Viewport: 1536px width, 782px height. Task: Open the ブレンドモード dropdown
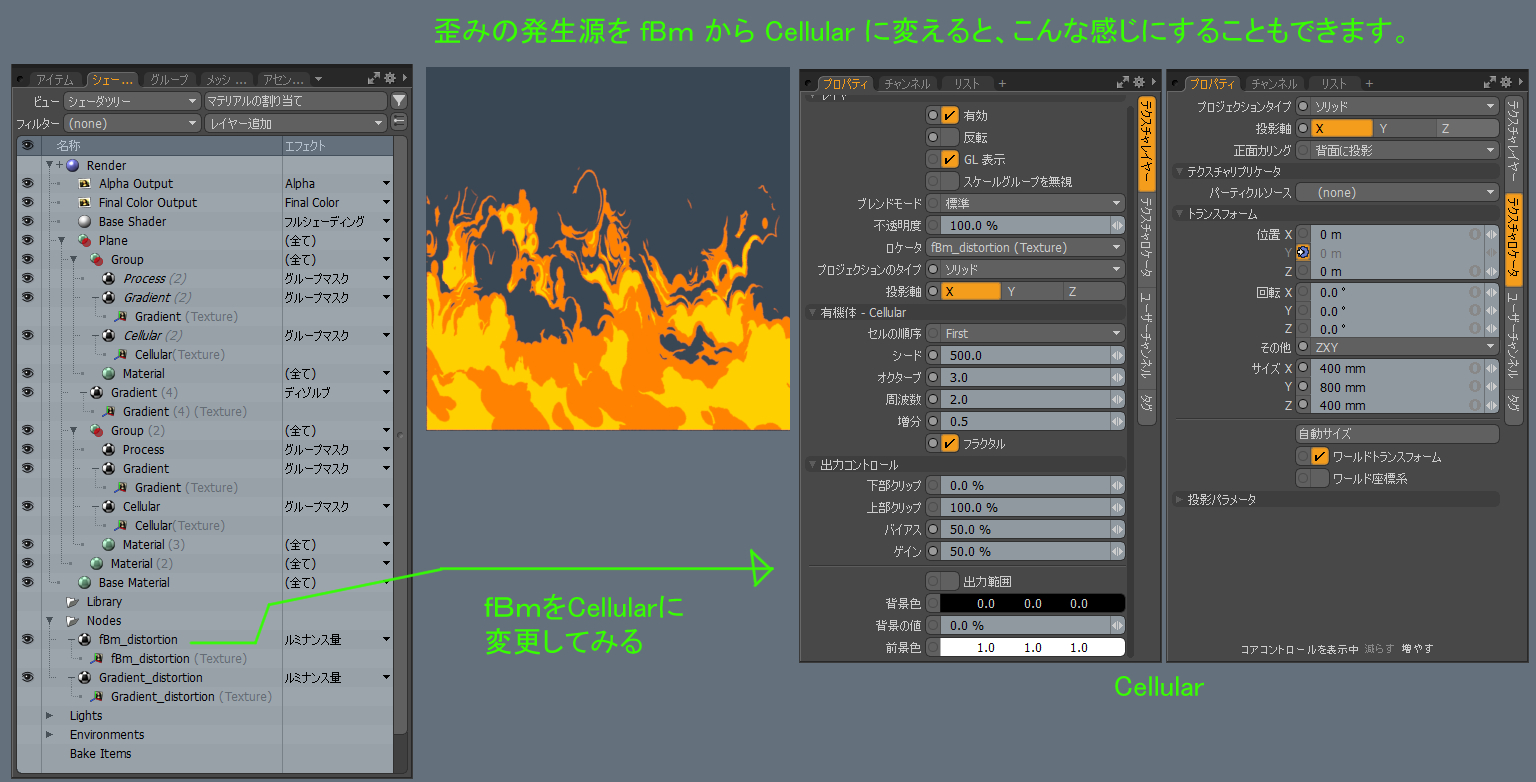1025,202
